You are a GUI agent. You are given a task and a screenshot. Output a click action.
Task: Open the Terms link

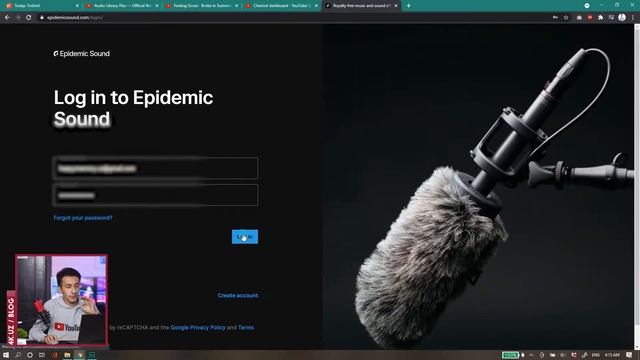[246, 327]
